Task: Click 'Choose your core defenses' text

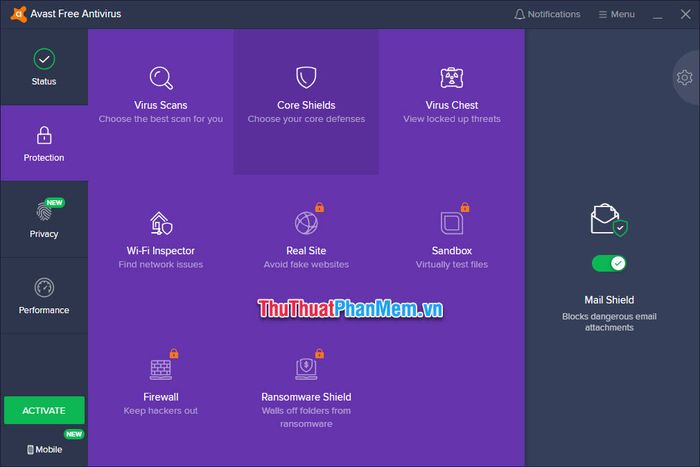Action: click(x=306, y=119)
